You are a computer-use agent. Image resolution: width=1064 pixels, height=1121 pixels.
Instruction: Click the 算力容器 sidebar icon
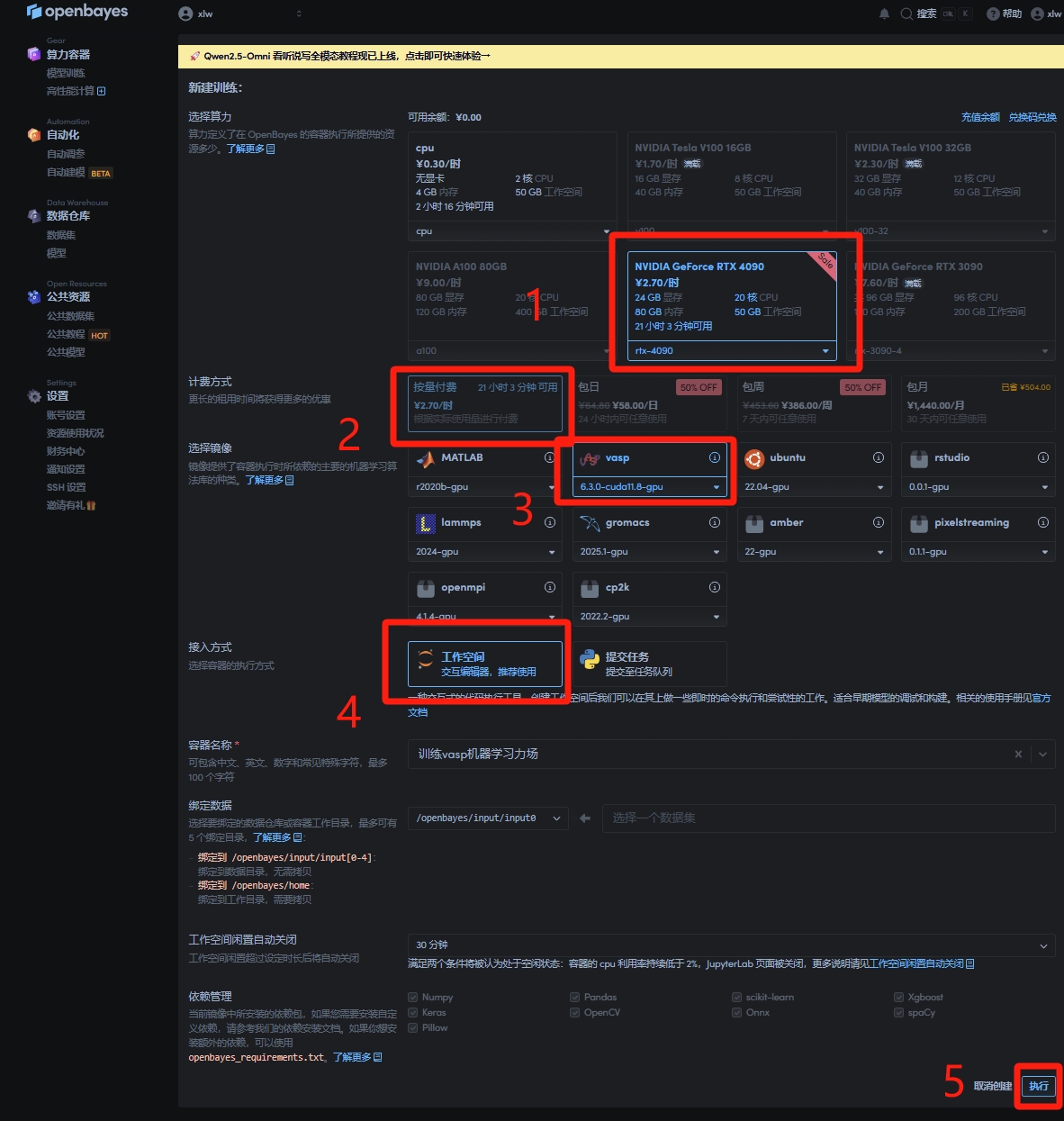(x=33, y=54)
